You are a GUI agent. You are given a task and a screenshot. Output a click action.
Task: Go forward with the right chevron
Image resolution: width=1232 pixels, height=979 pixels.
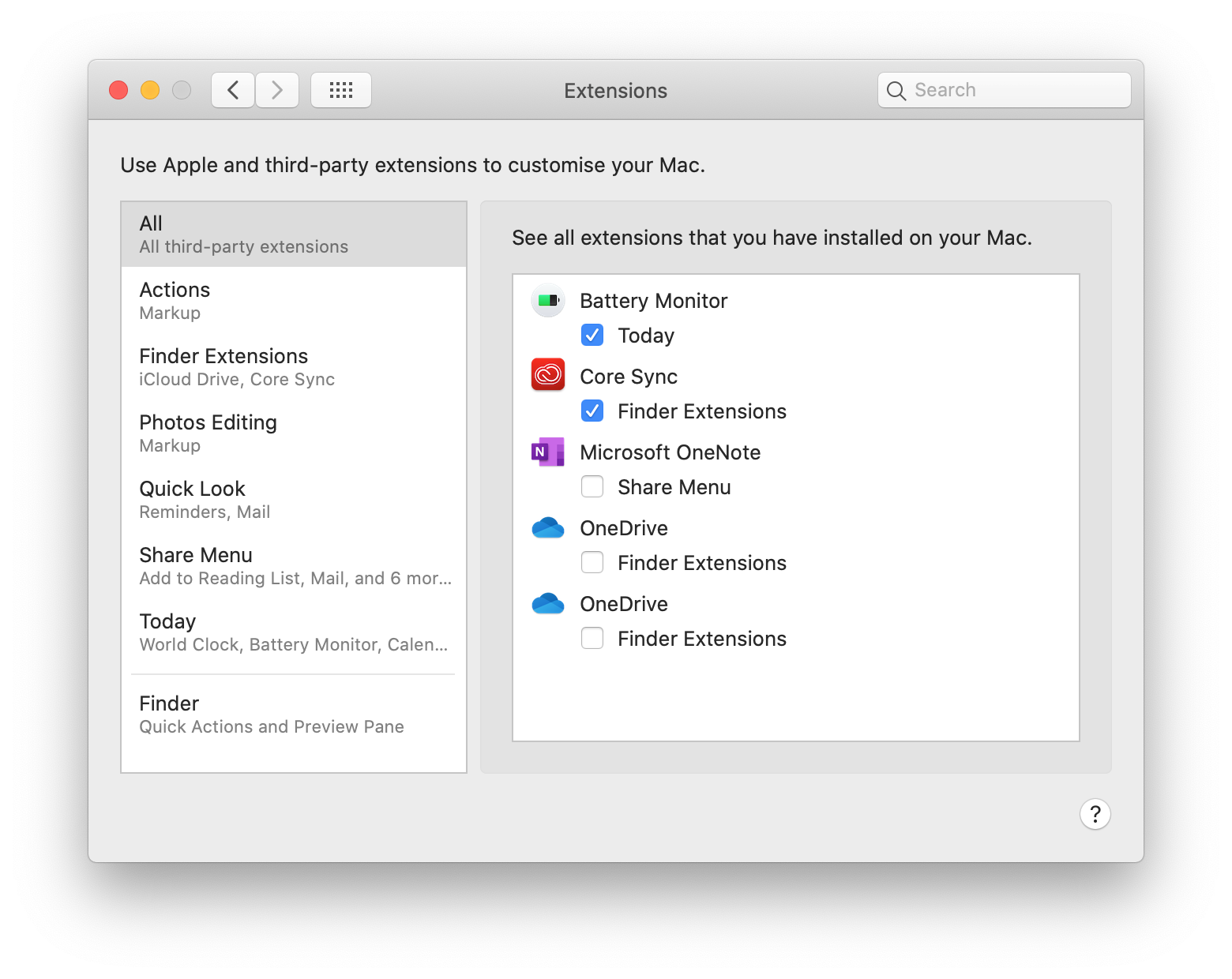277,90
